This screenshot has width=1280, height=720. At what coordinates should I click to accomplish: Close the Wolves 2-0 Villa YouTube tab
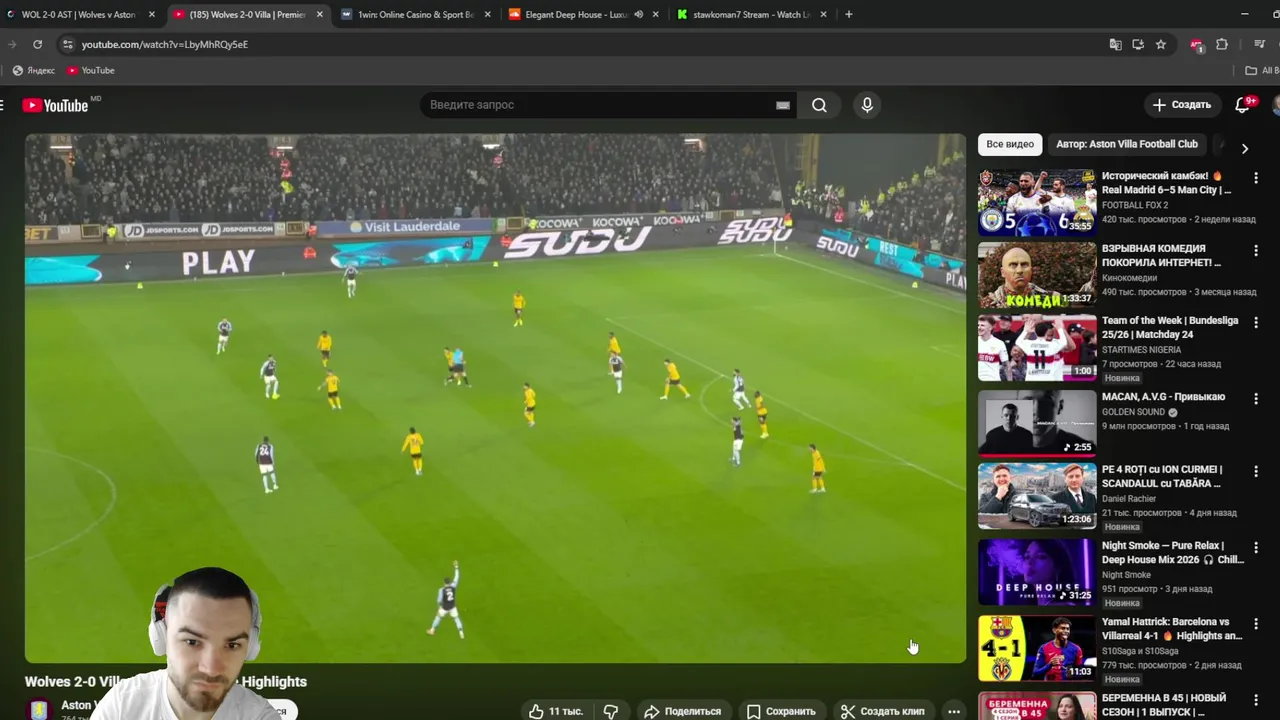tap(320, 14)
